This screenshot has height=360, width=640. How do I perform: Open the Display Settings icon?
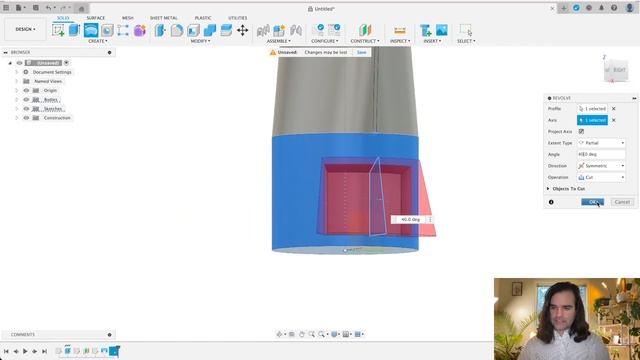coord(334,334)
